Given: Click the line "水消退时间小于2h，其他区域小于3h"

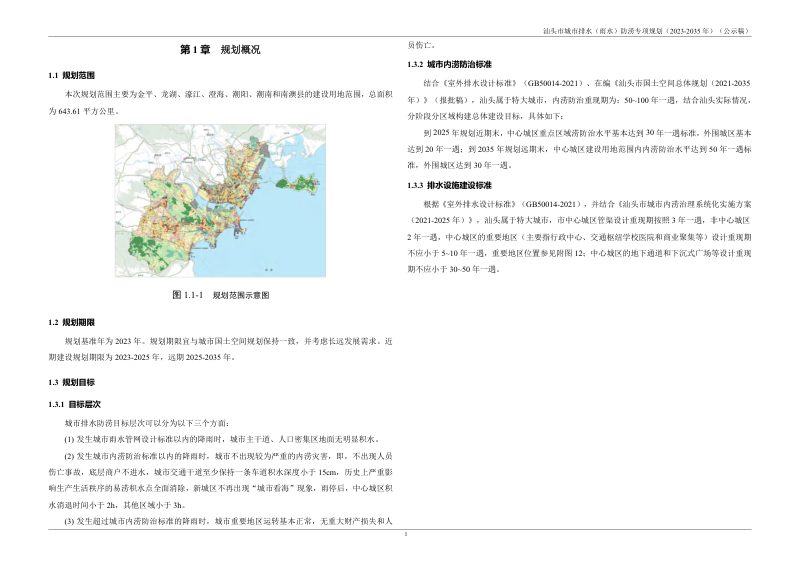Looking at the screenshot, I should 117,505.
